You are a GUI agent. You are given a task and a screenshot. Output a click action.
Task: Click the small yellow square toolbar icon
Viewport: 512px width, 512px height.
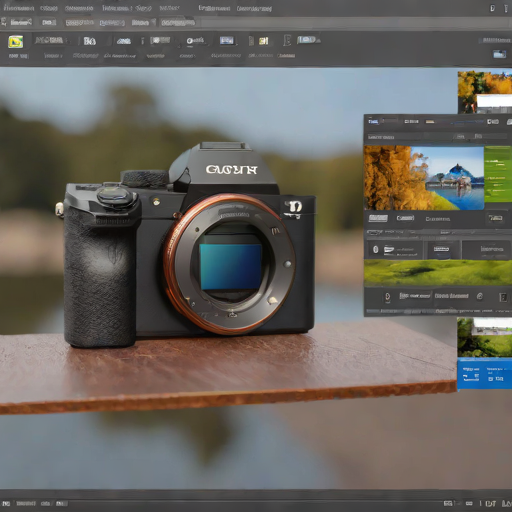[x=263, y=41]
